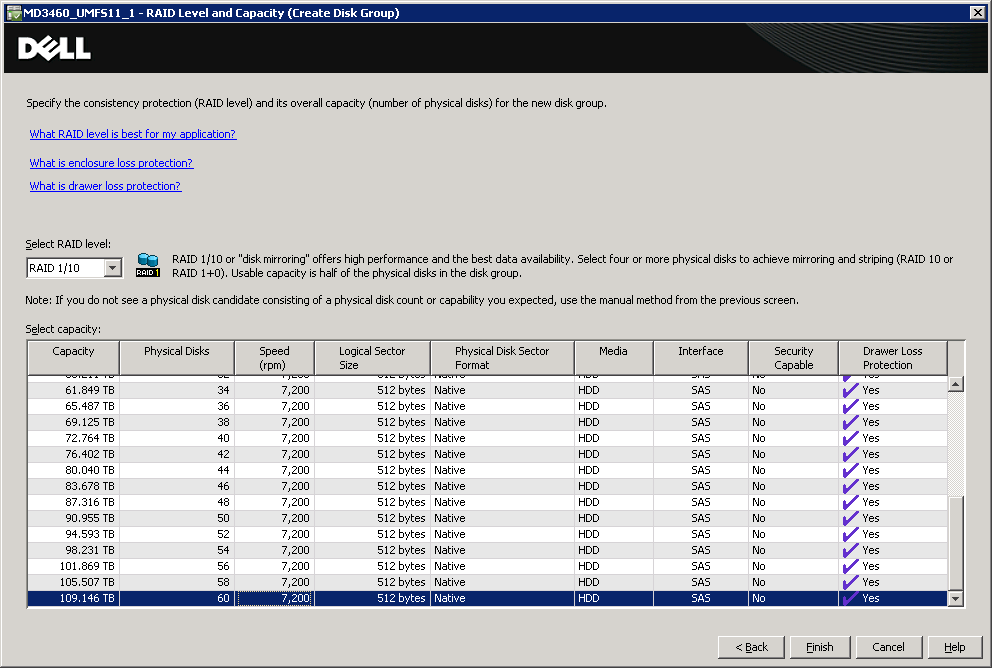The width and height of the screenshot is (992, 668).
Task: Click physical disk count 60 in selected row
Action: pos(223,598)
